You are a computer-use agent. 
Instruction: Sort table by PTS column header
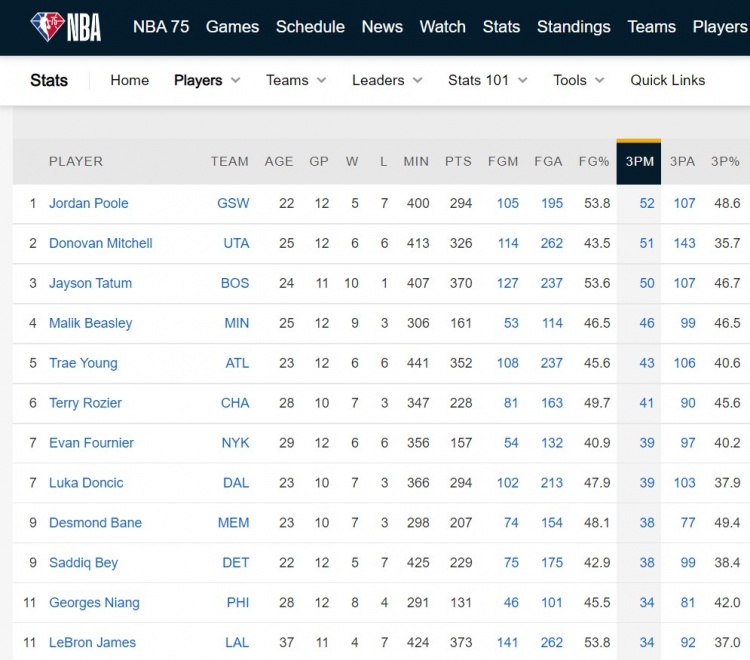[x=458, y=162]
